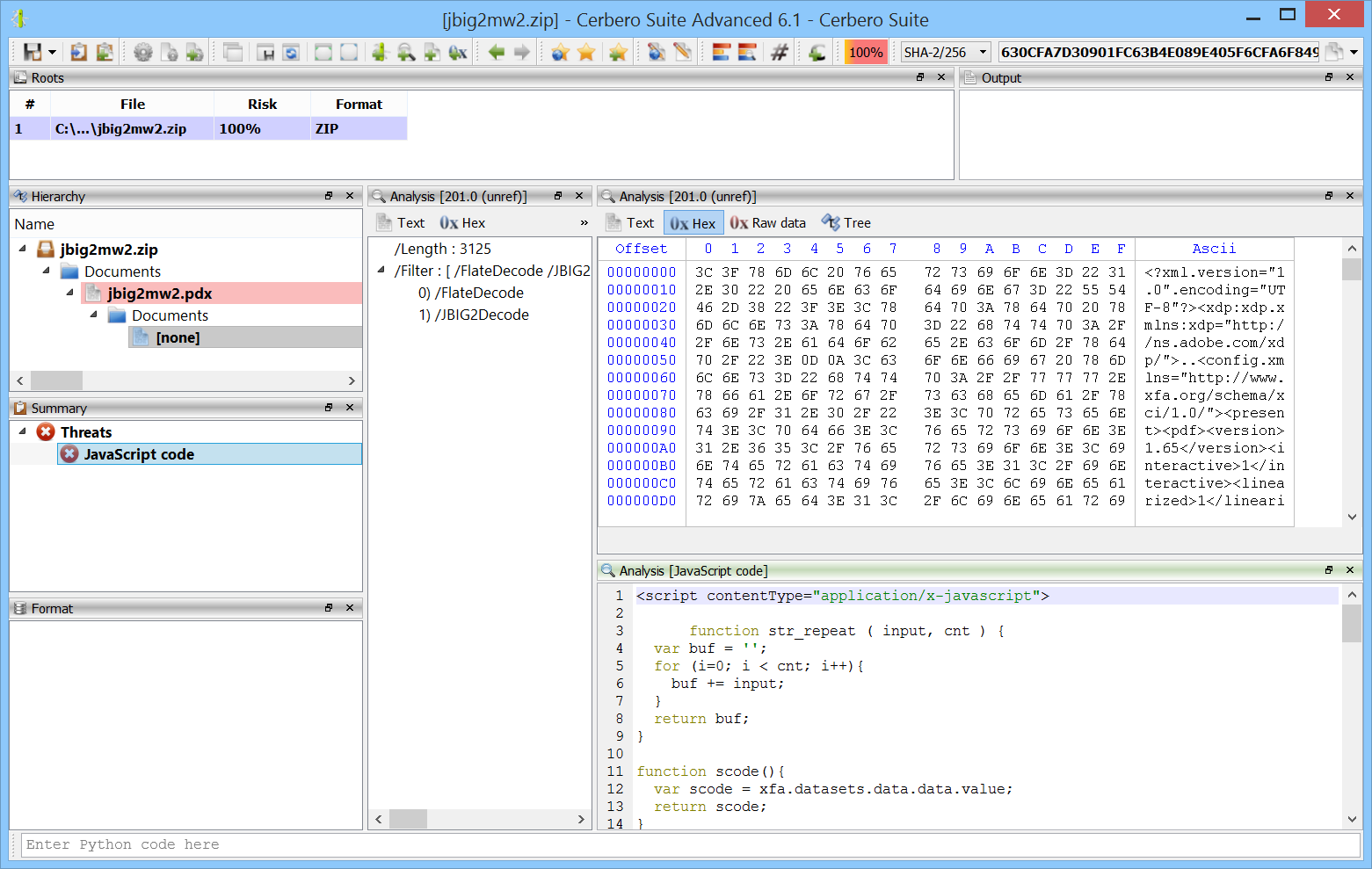
Task: Open the SHA-2/256 hash type dropdown
Action: (x=946, y=52)
